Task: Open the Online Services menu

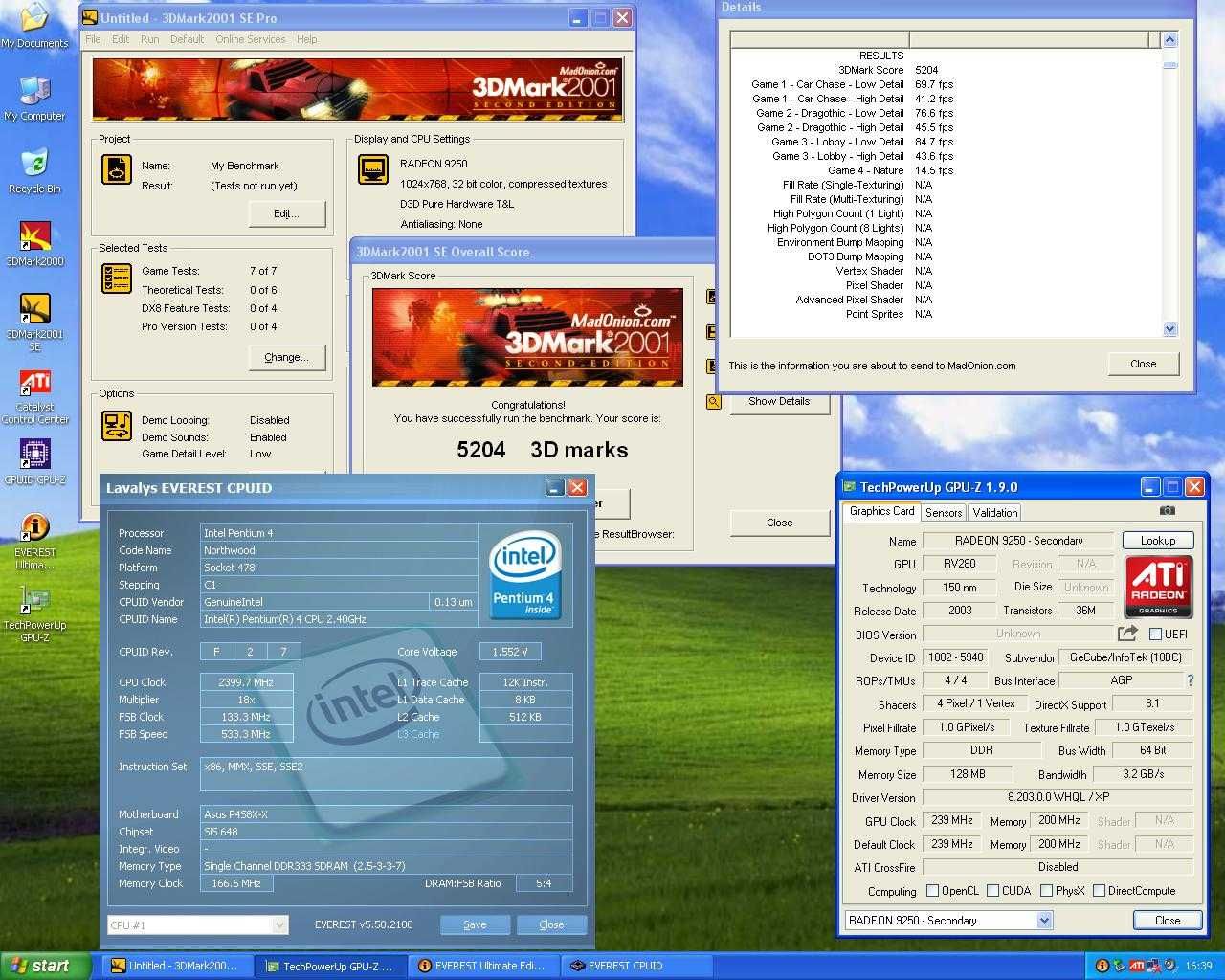Action: tap(250, 39)
